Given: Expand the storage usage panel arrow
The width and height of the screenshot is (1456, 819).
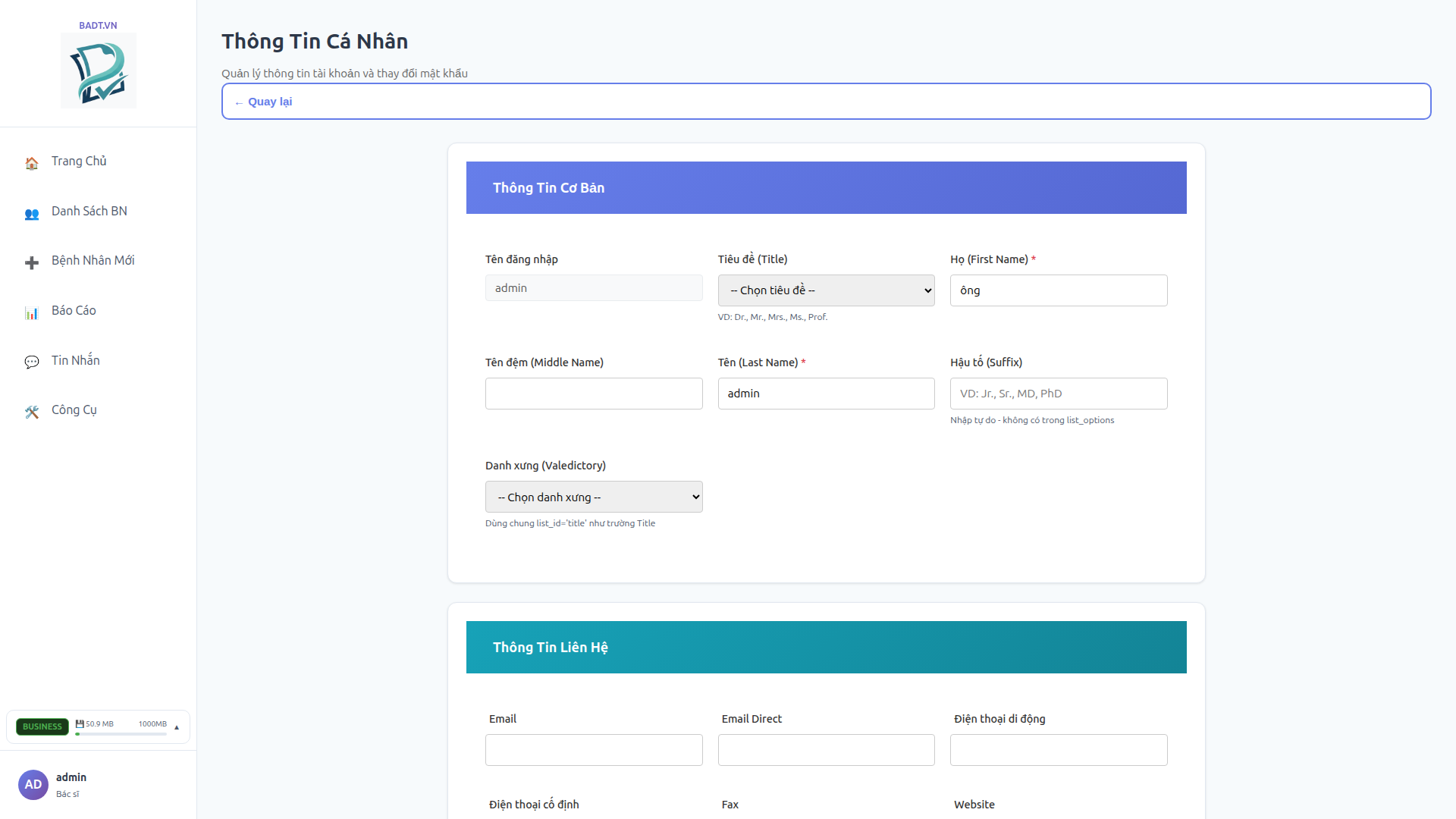Looking at the screenshot, I should [x=177, y=727].
